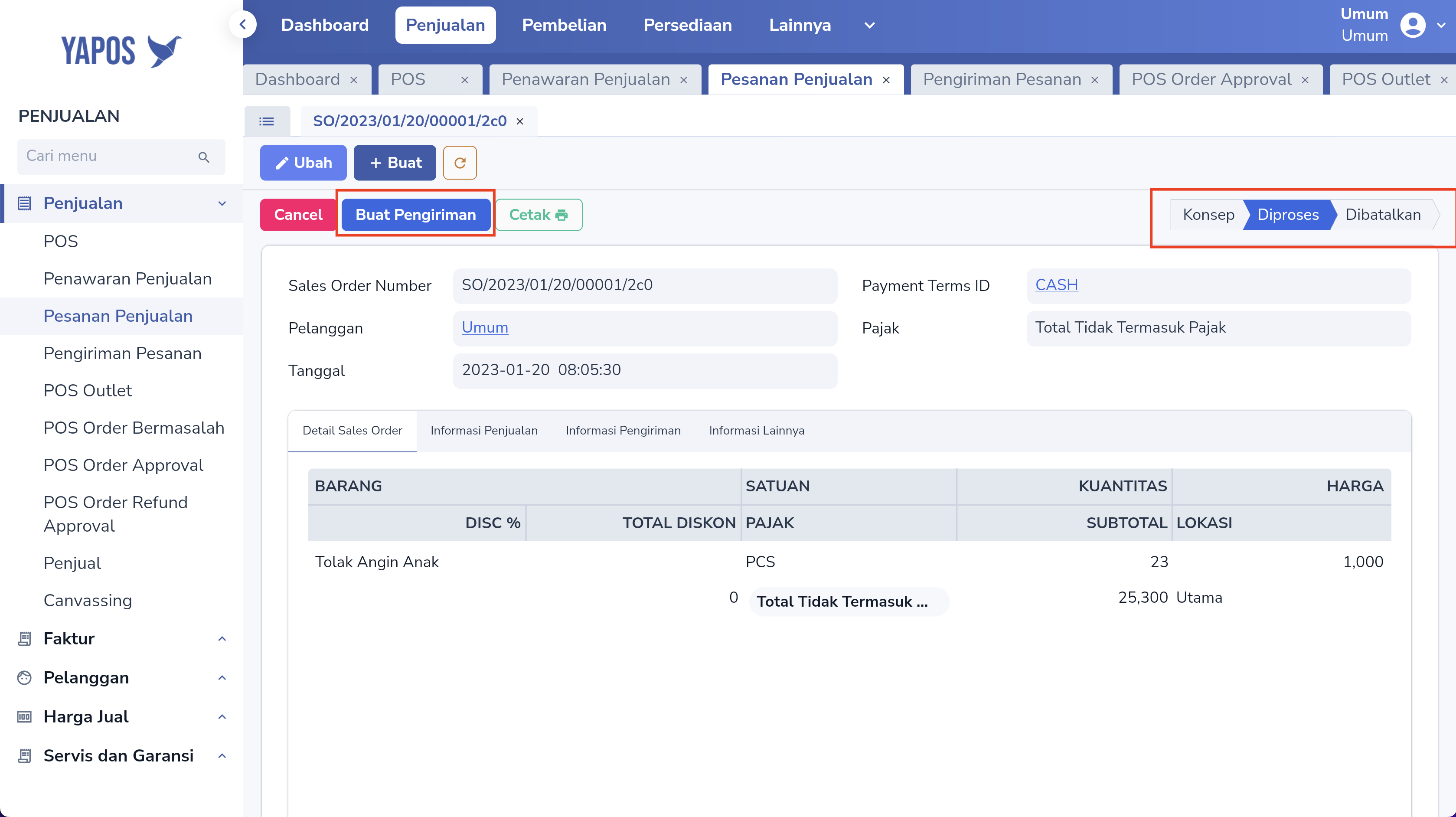Click the Total Tidak Termasuk tax badge
The width and height of the screenshot is (1456, 817).
849,601
